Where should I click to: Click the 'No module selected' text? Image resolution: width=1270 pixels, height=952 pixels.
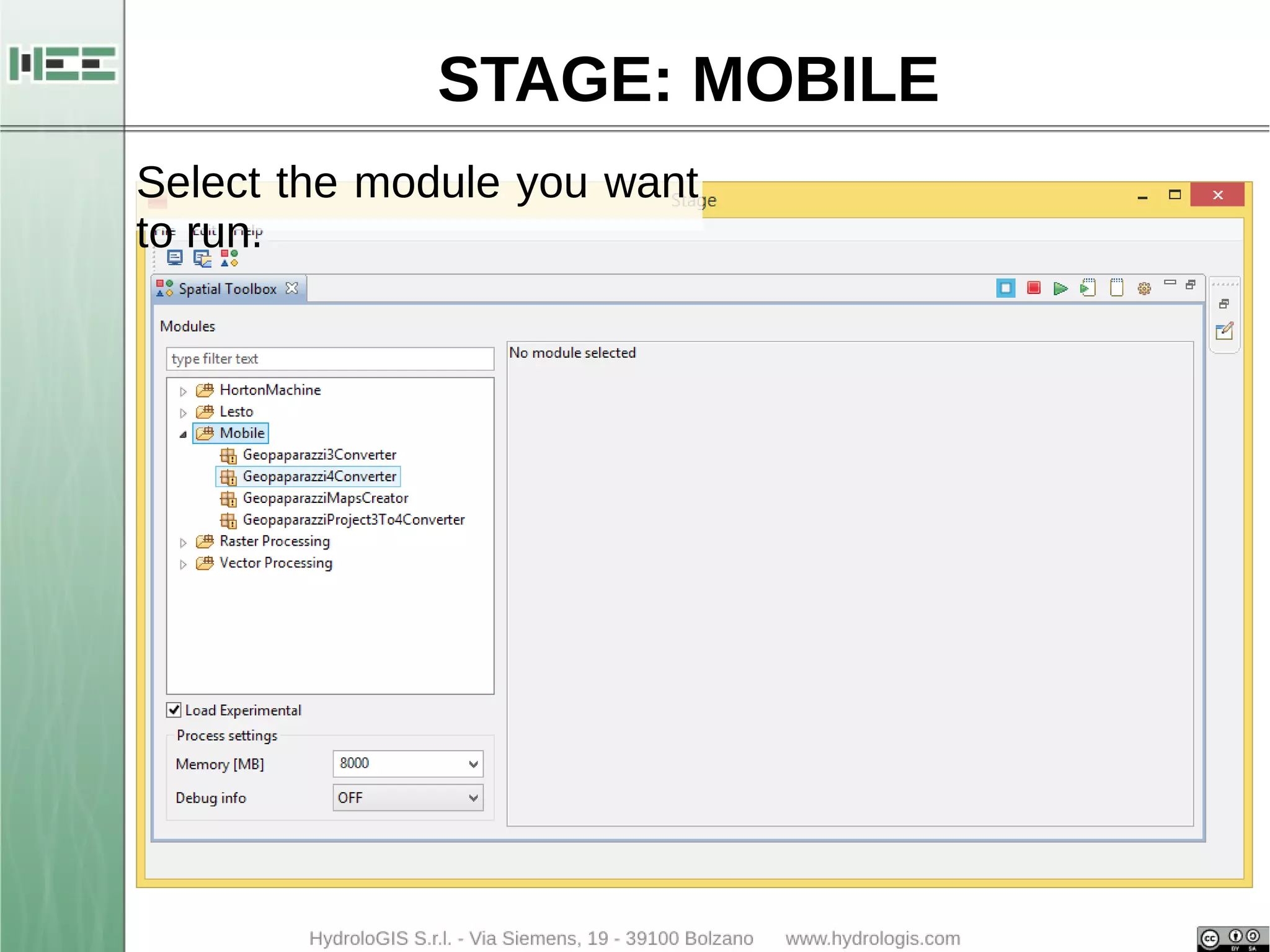click(572, 353)
